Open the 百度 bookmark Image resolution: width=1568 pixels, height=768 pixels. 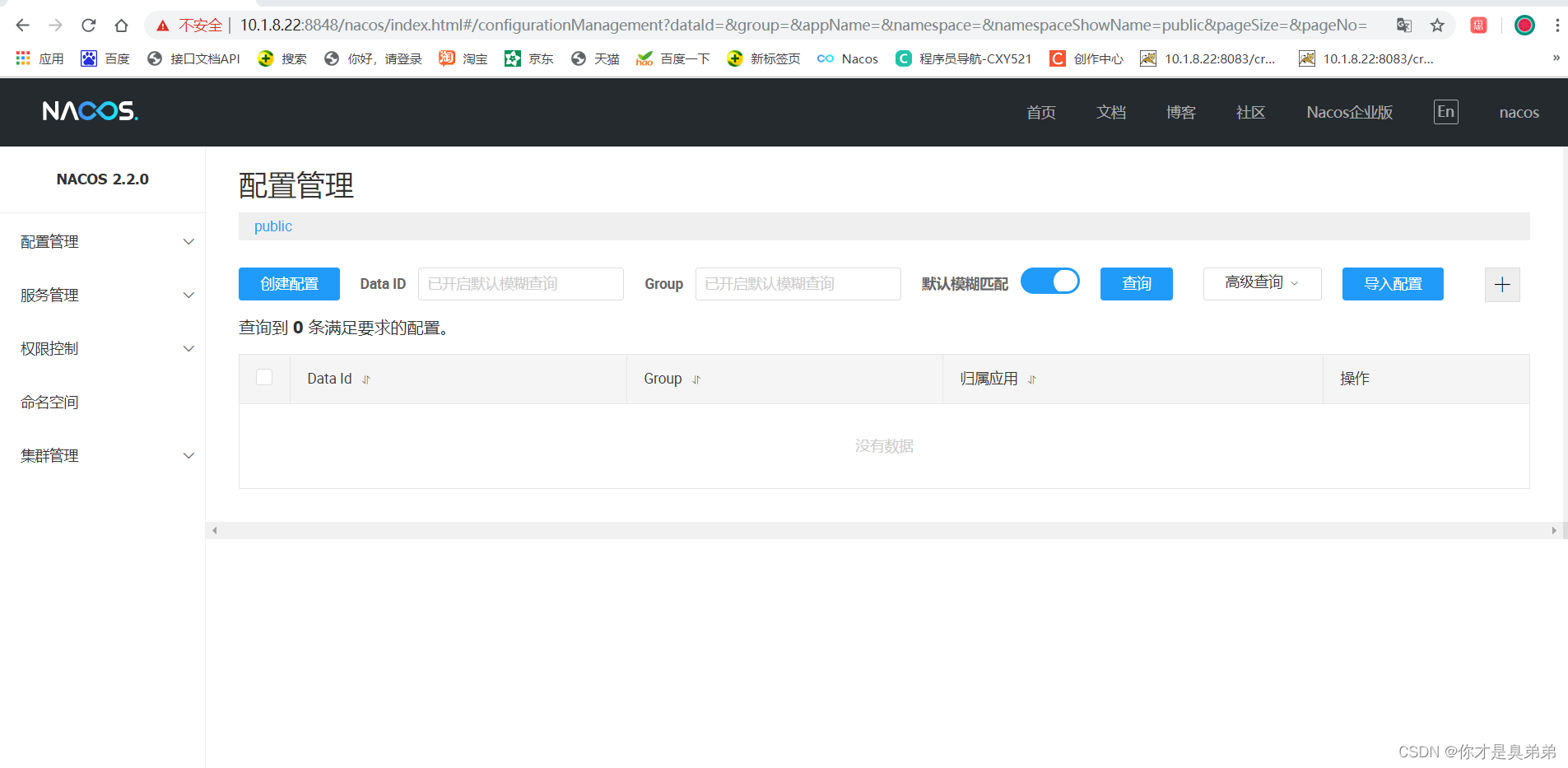pos(105,58)
